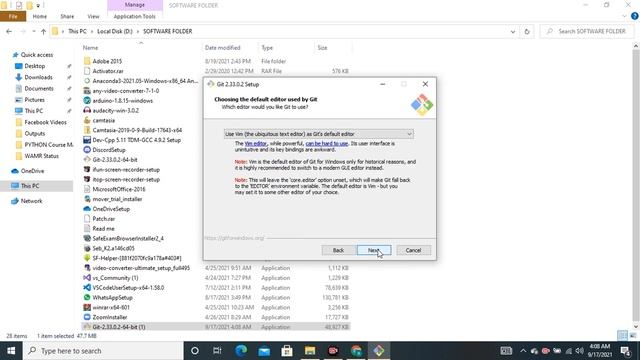Click the taskbar search box
The width and height of the screenshot is (640, 360).
pos(103,351)
